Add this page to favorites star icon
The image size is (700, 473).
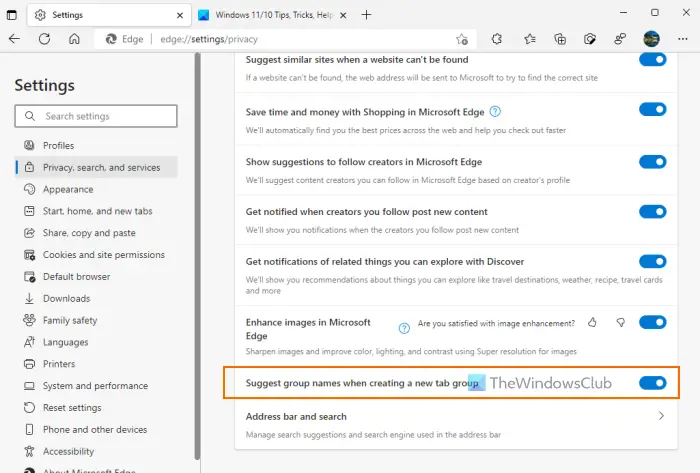click(x=462, y=39)
